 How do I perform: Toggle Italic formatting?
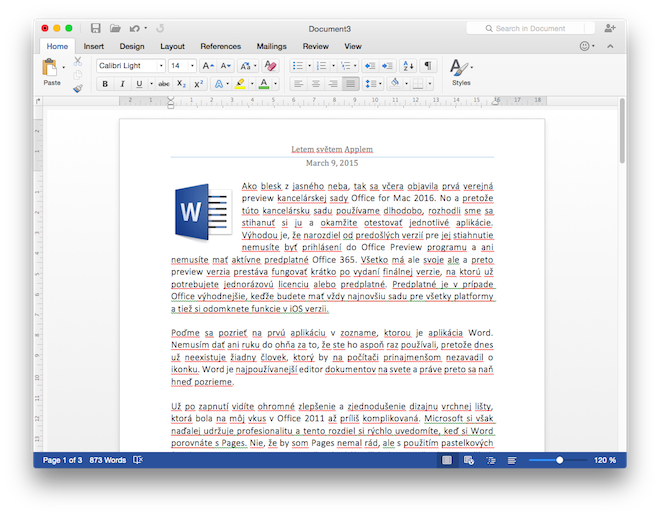(x=121, y=84)
